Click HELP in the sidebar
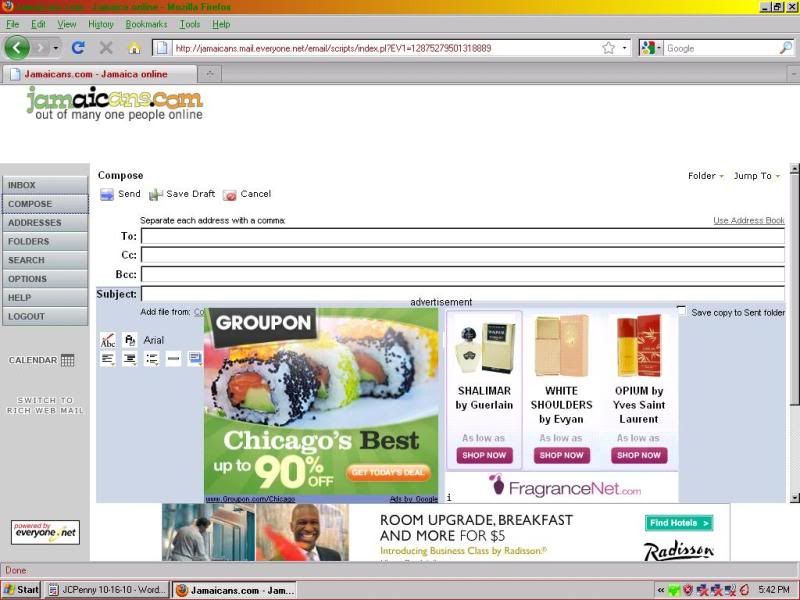Screen dimensions: 800x600 (x=45, y=297)
